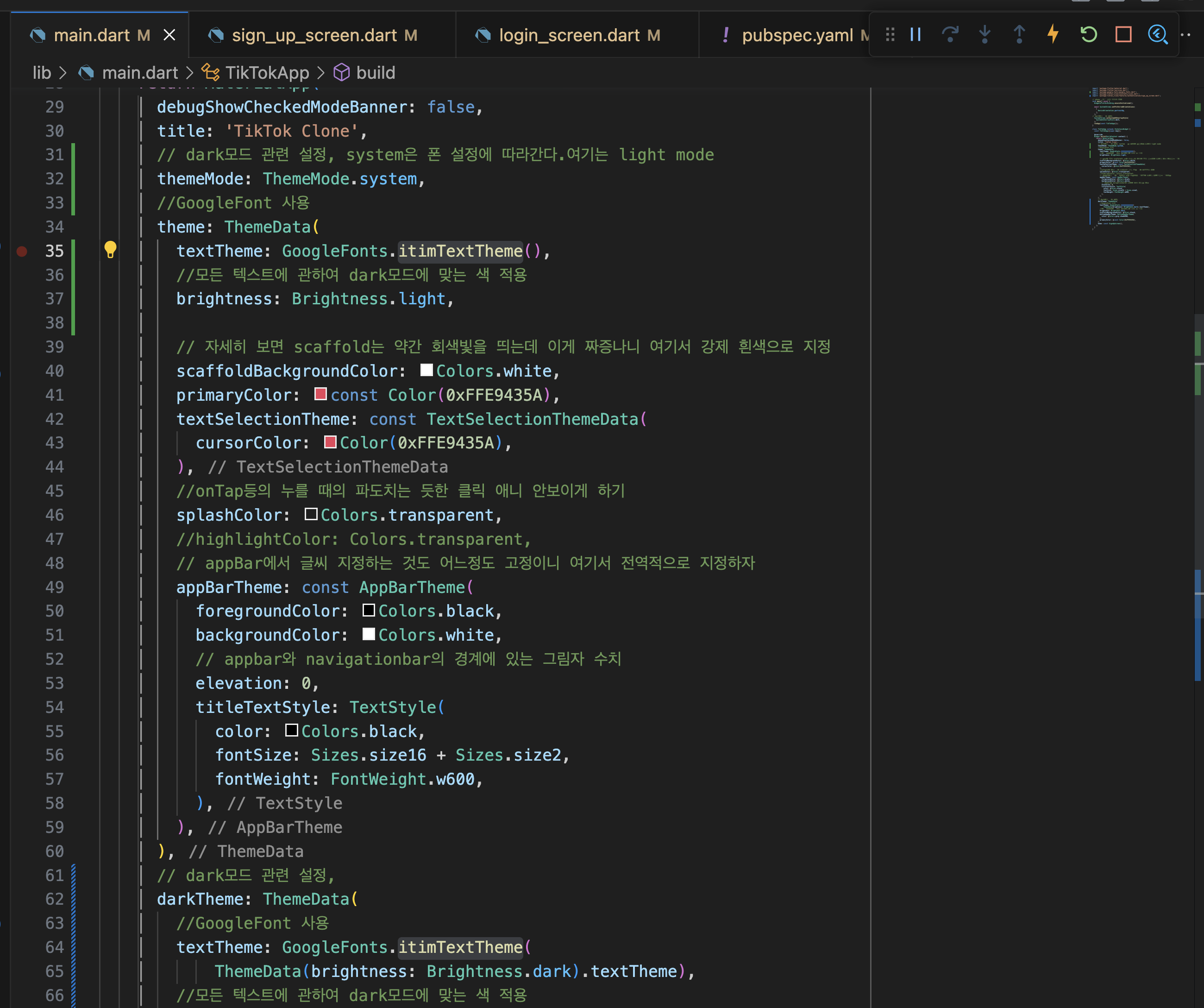Click the white scaffoldBackgroundColor swatch

(426, 371)
